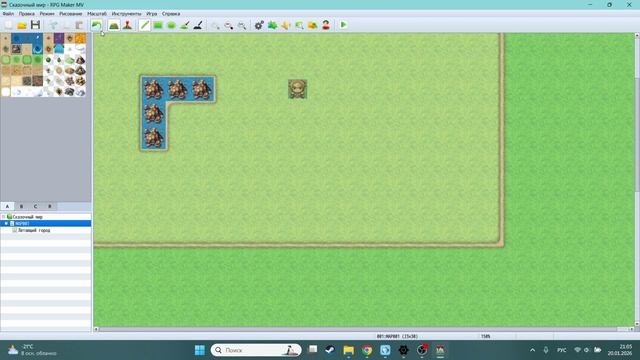The width and height of the screenshot is (640, 360).
Task: Pick the orange tile in tileset palette
Action: (x=80, y=38)
